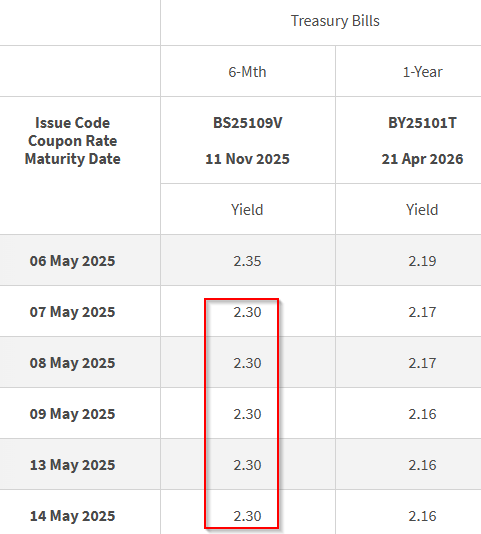Screen dimensions: 481x534
Task: Click 6-Mth yield for 14 May 2025
Action: [247, 516]
